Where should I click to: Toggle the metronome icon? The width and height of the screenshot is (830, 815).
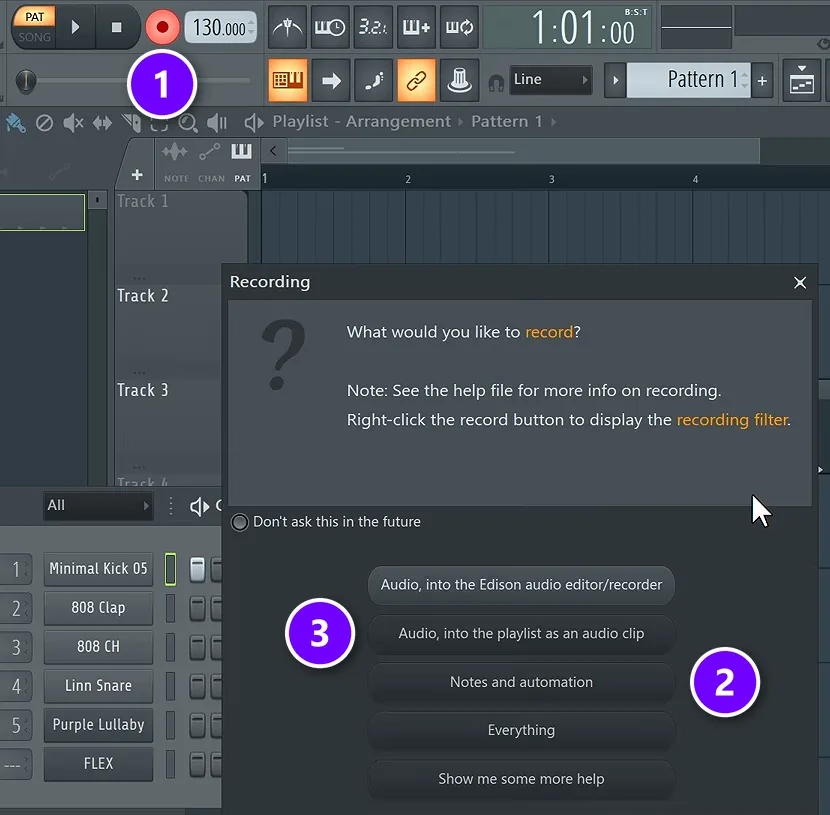click(x=287, y=27)
